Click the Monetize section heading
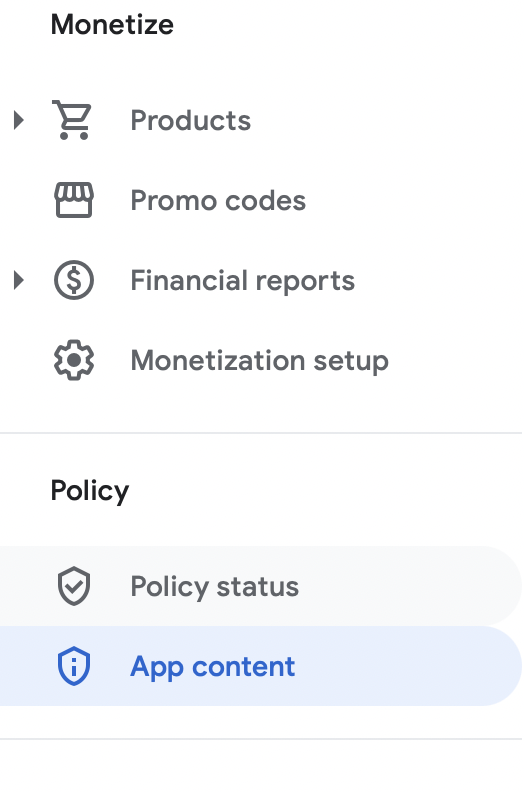 pyautogui.click(x=112, y=25)
